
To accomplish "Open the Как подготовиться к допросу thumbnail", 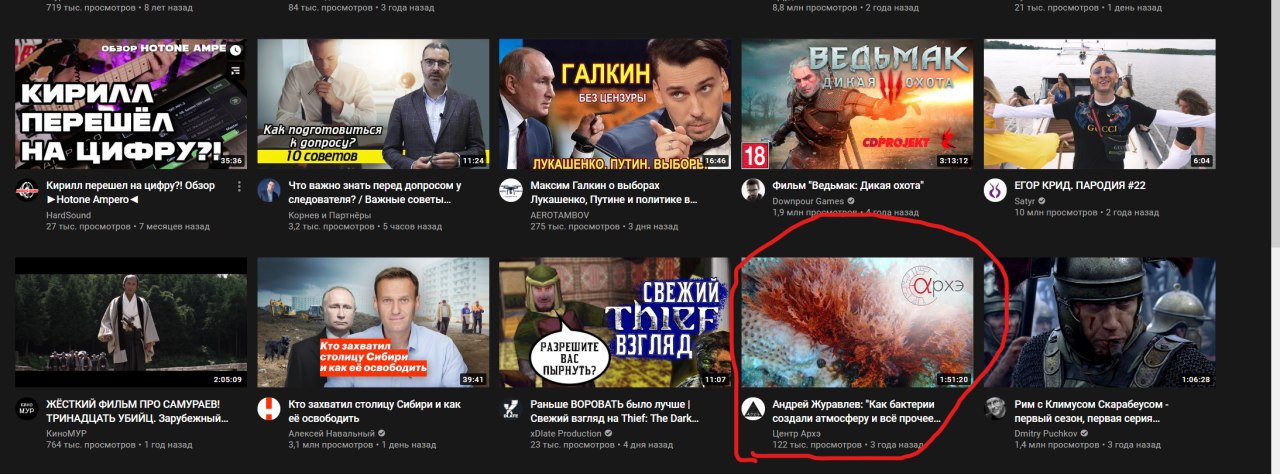I will 373,104.
